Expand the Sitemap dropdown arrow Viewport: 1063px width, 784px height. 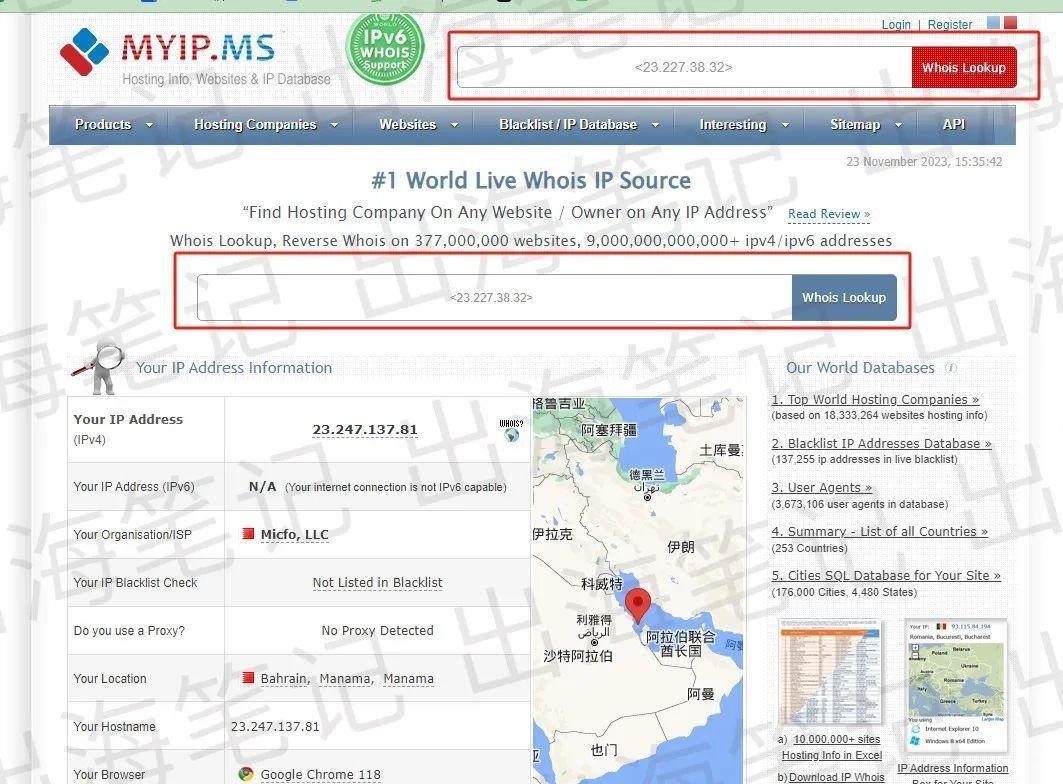tap(898, 125)
